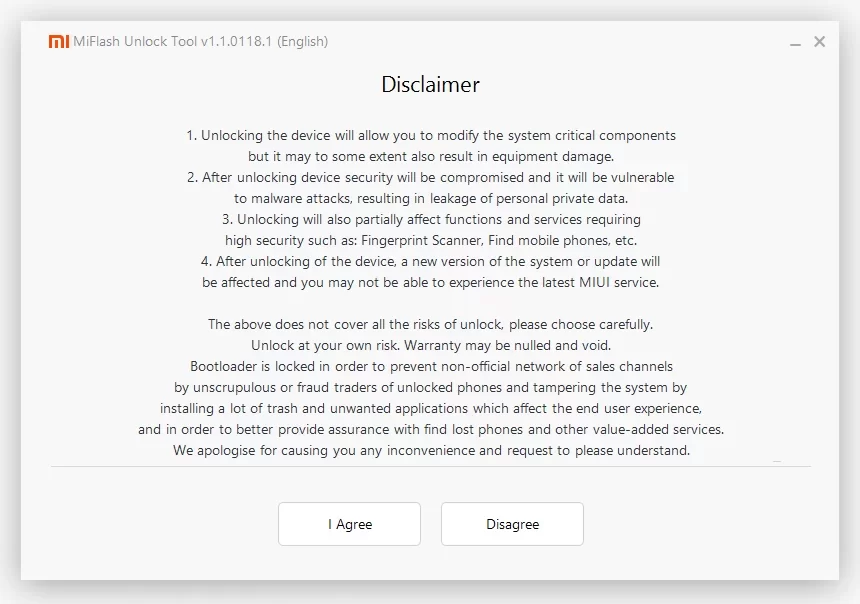Click the line about the latest MIUI service

pos(430,282)
